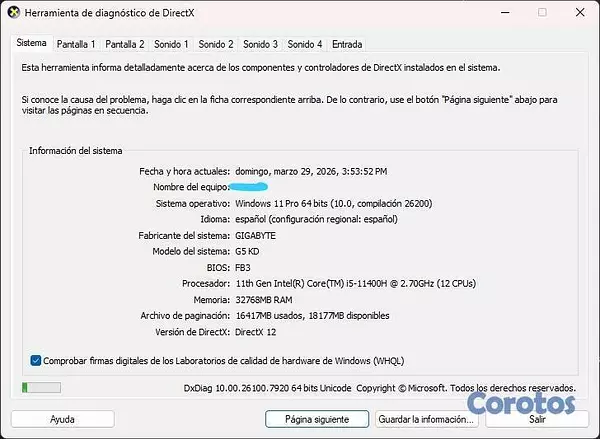Click the Salir button

(x=537, y=419)
